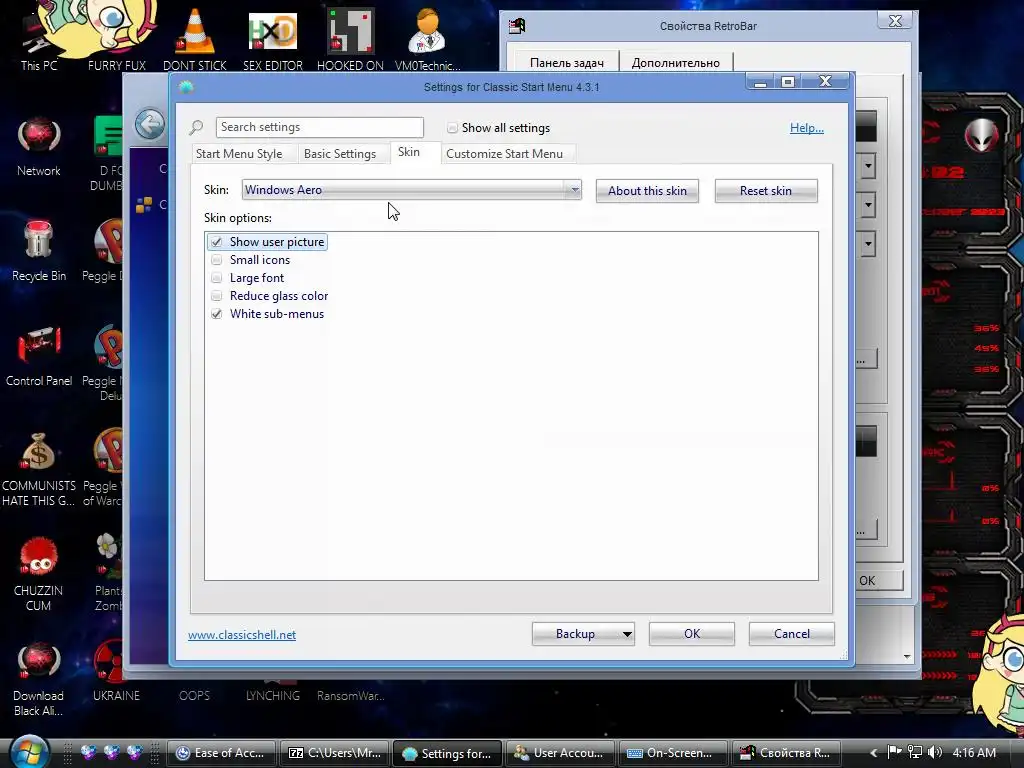
Task: Visit www.classicshell.net link
Action: pyautogui.click(x=242, y=635)
